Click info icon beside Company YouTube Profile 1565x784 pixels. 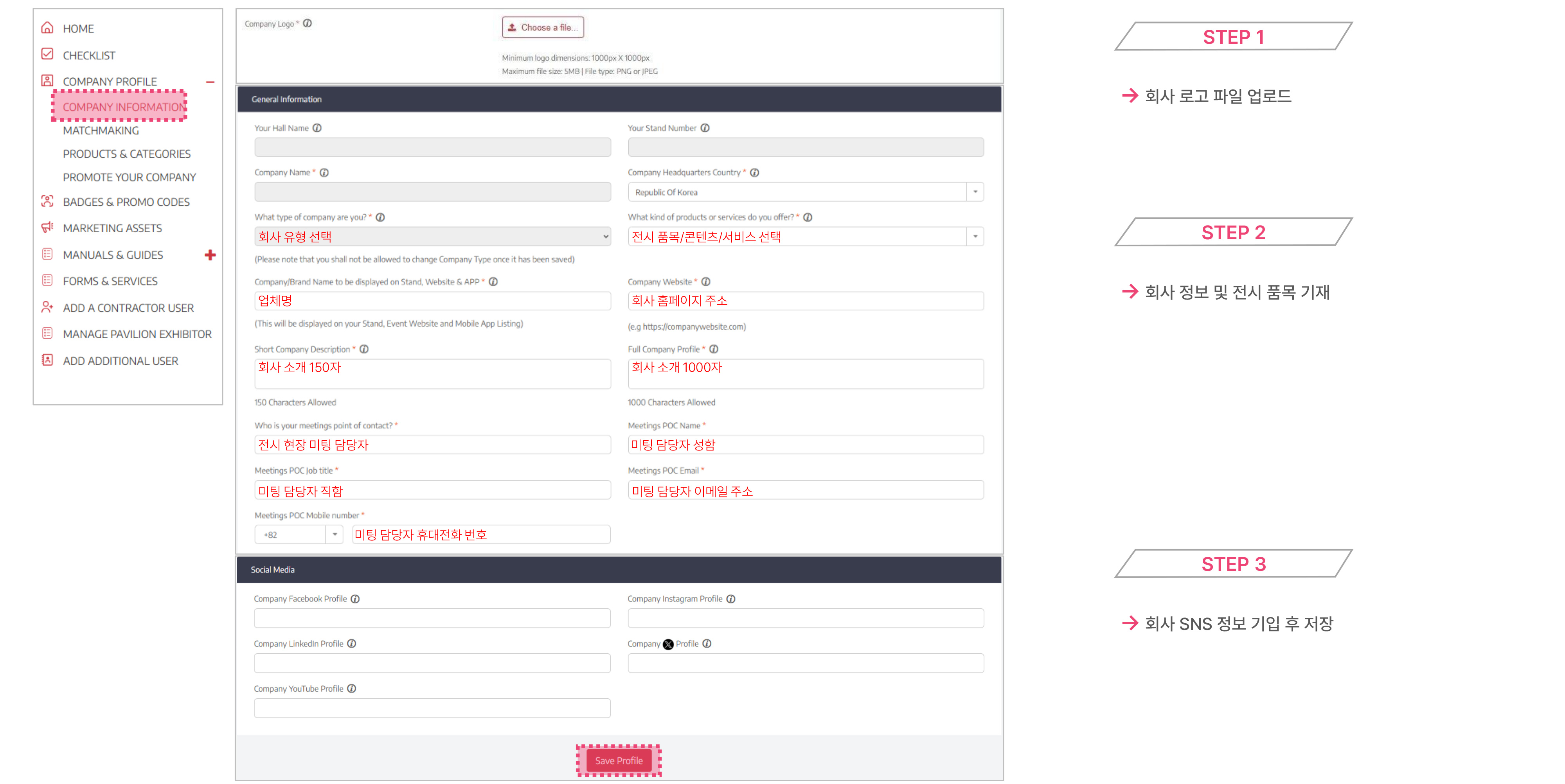[x=352, y=689]
